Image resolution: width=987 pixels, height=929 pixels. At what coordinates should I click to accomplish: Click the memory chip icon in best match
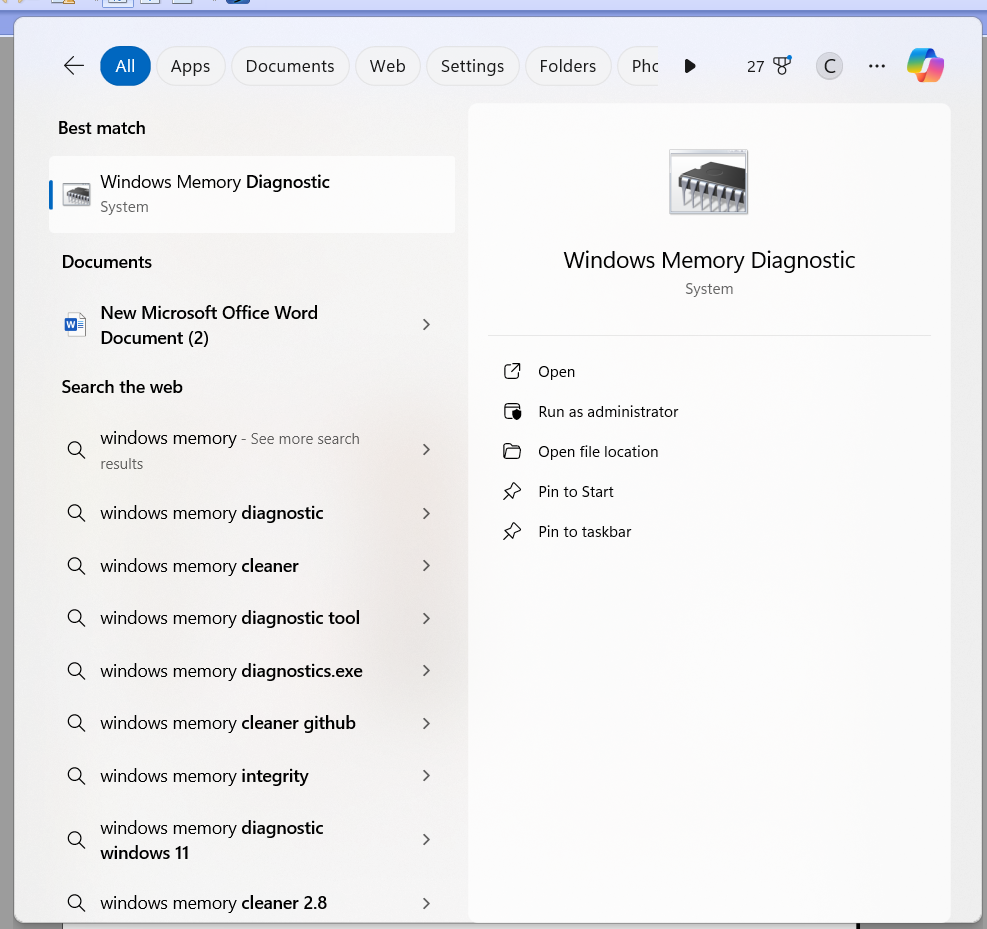(x=77, y=194)
